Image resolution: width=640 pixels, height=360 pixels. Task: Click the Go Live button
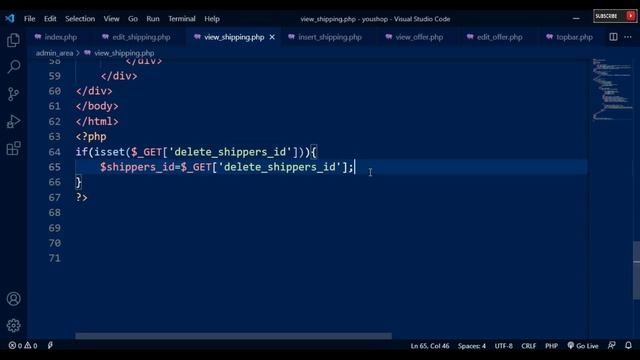pyautogui.click(x=583, y=346)
